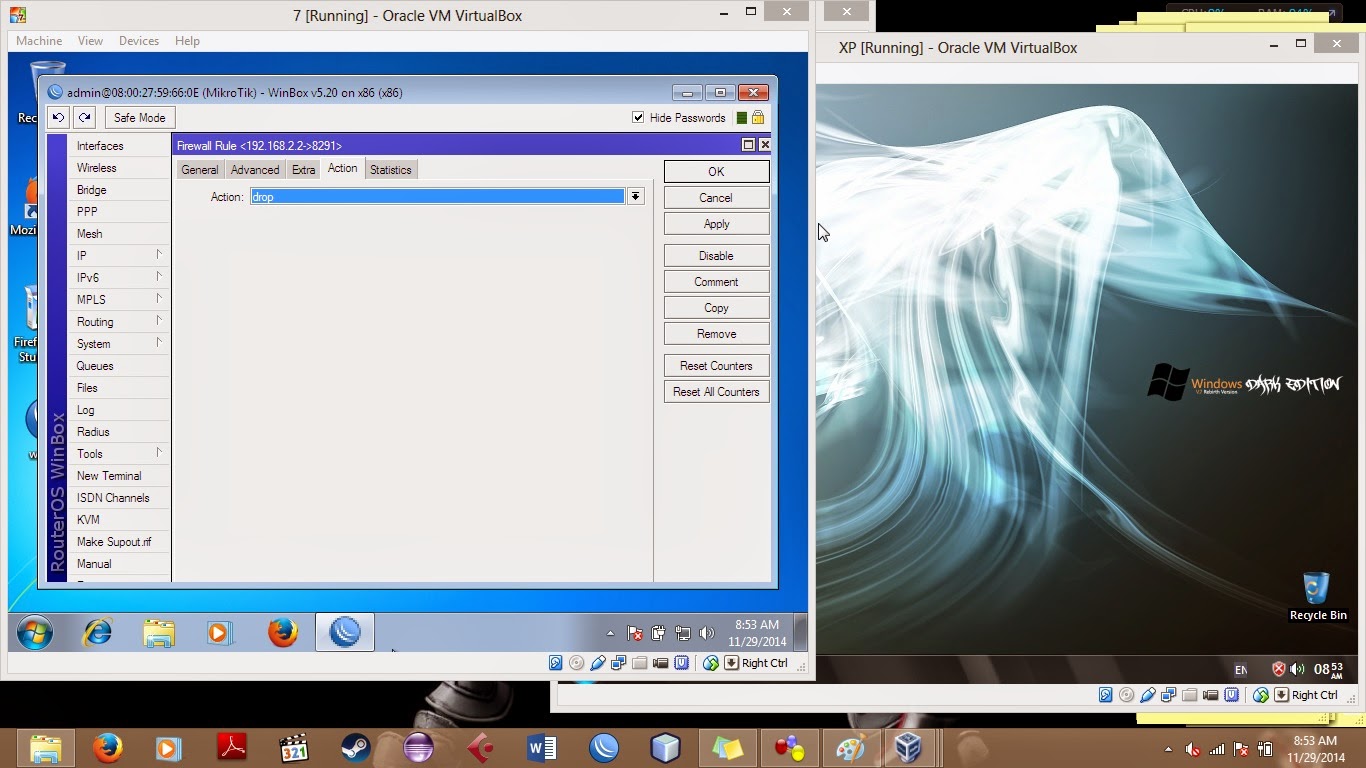Open Adobe Reader from the host taskbar
This screenshot has width=1366, height=768.
tap(232, 748)
